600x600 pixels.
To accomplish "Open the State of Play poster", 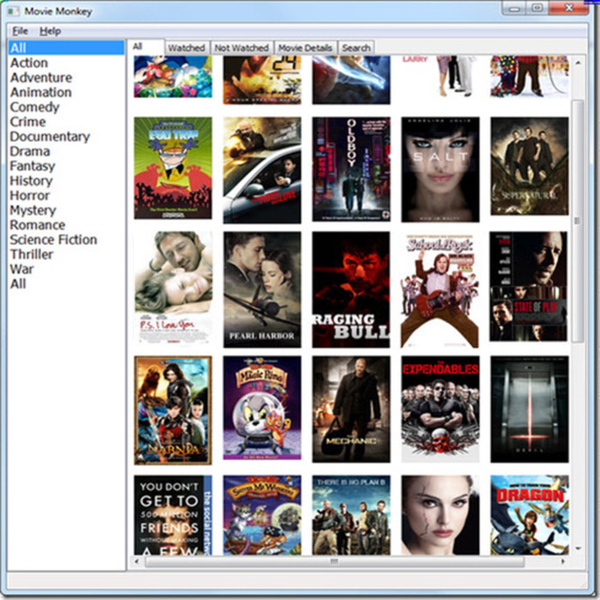I will click(x=529, y=286).
